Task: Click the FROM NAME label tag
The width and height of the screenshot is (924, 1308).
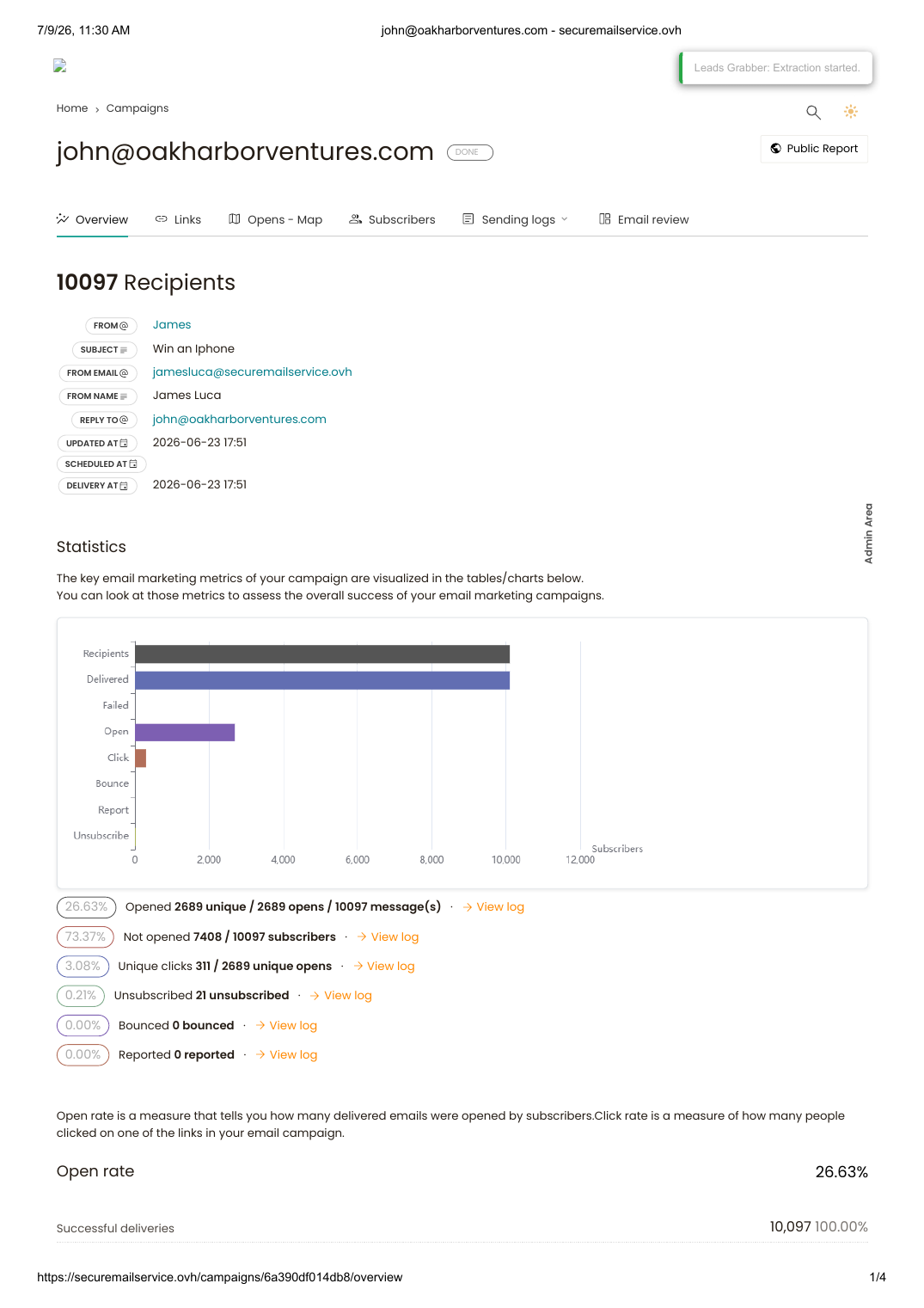Action: pos(98,396)
